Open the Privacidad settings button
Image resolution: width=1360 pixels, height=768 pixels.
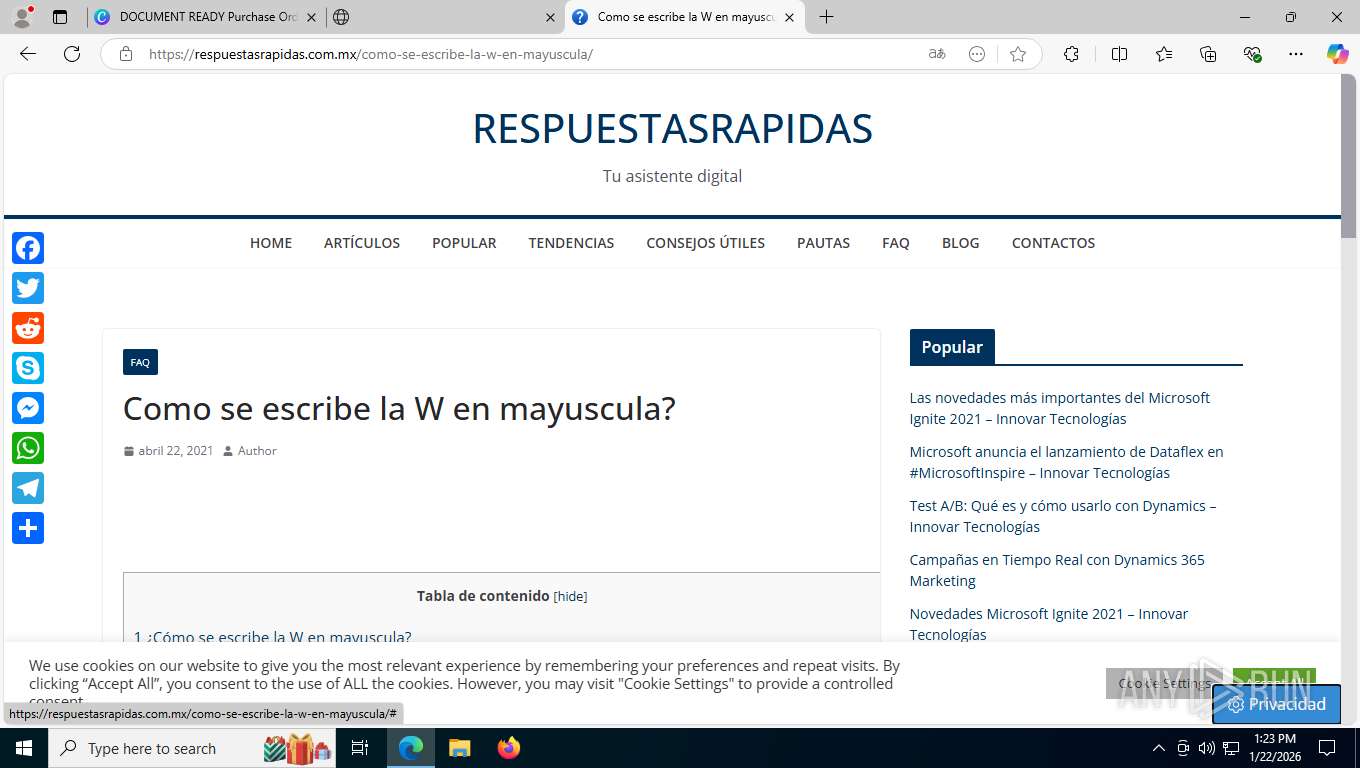(1276, 704)
